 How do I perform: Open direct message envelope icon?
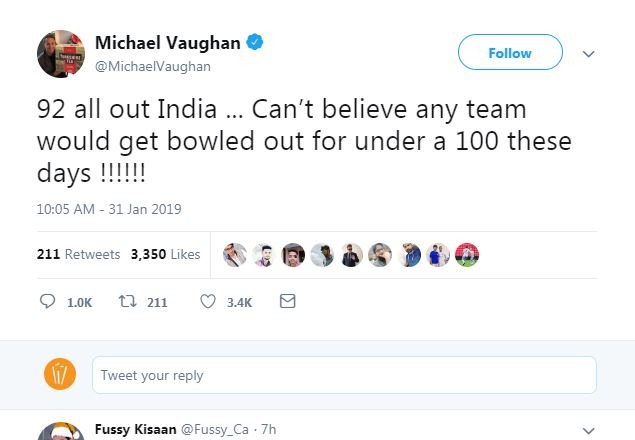pyautogui.click(x=287, y=302)
